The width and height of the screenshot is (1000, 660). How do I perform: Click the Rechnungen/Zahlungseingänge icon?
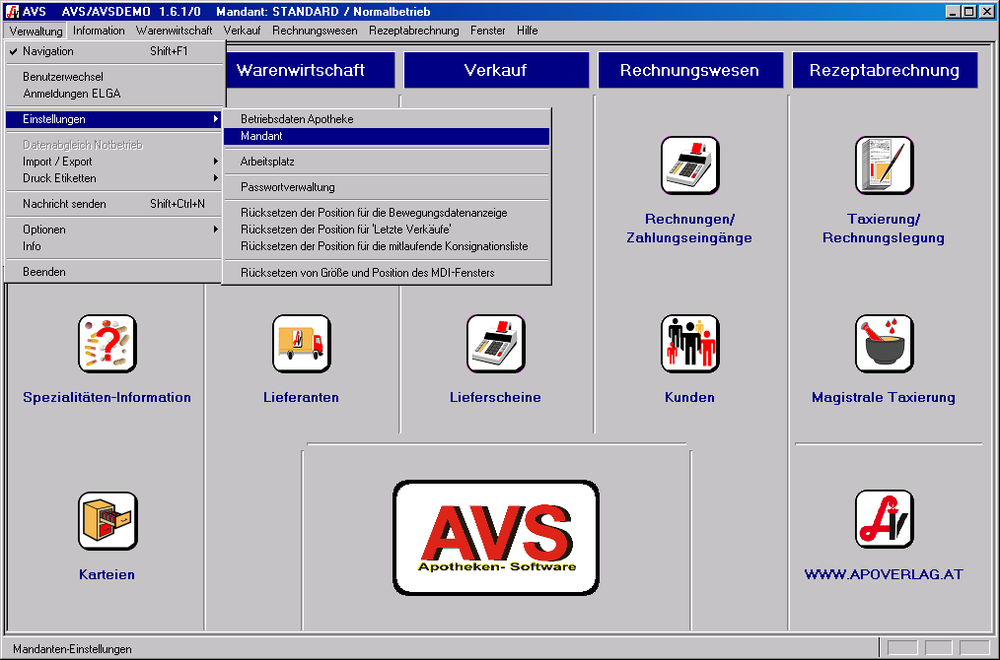(689, 165)
